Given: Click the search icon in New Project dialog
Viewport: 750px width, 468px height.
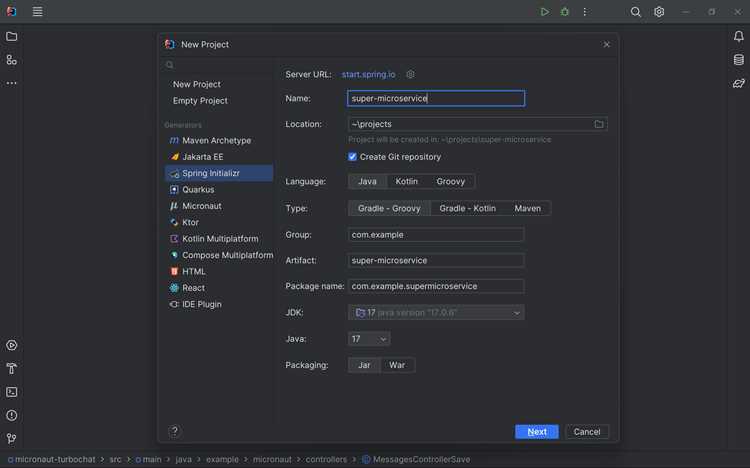Looking at the screenshot, I should (x=169, y=65).
